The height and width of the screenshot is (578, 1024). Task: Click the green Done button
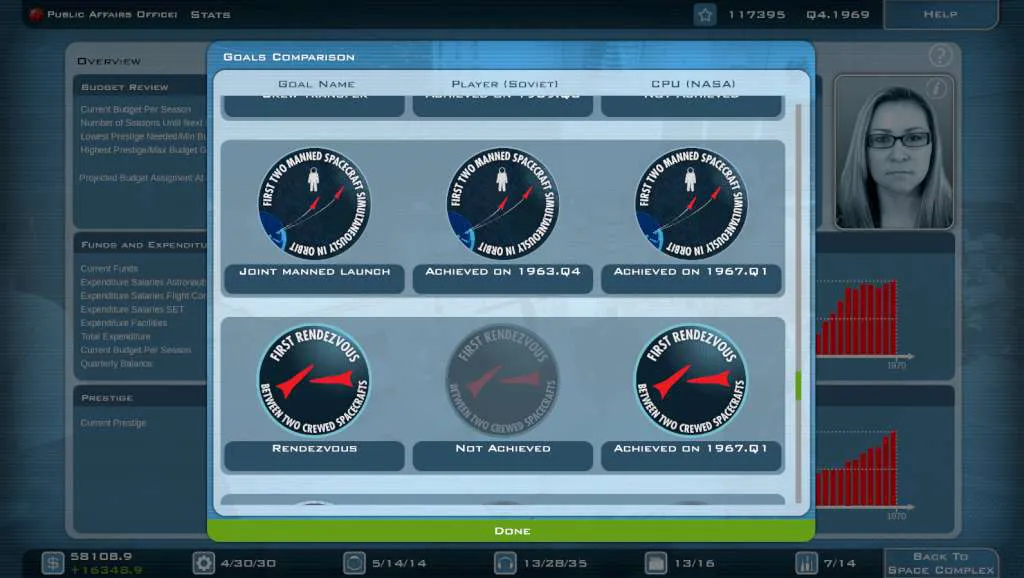[x=511, y=530]
